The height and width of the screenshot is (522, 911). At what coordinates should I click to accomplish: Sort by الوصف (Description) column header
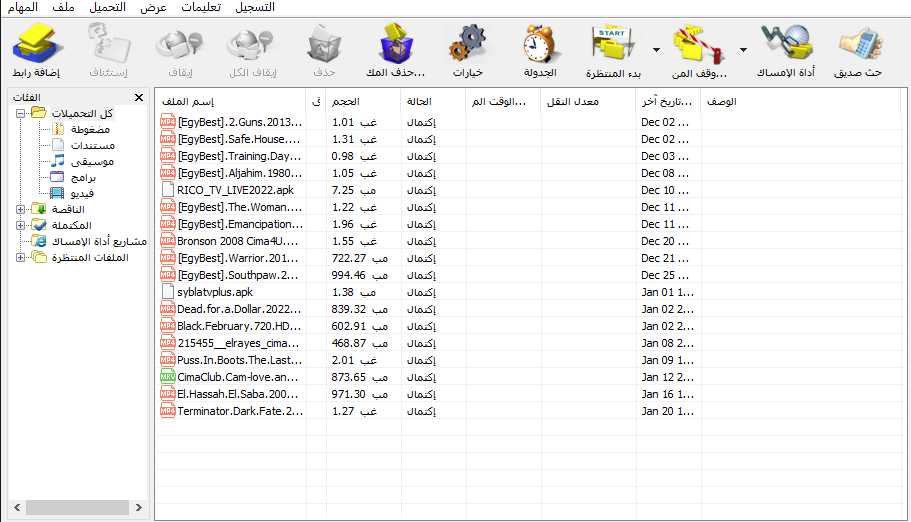(802, 101)
